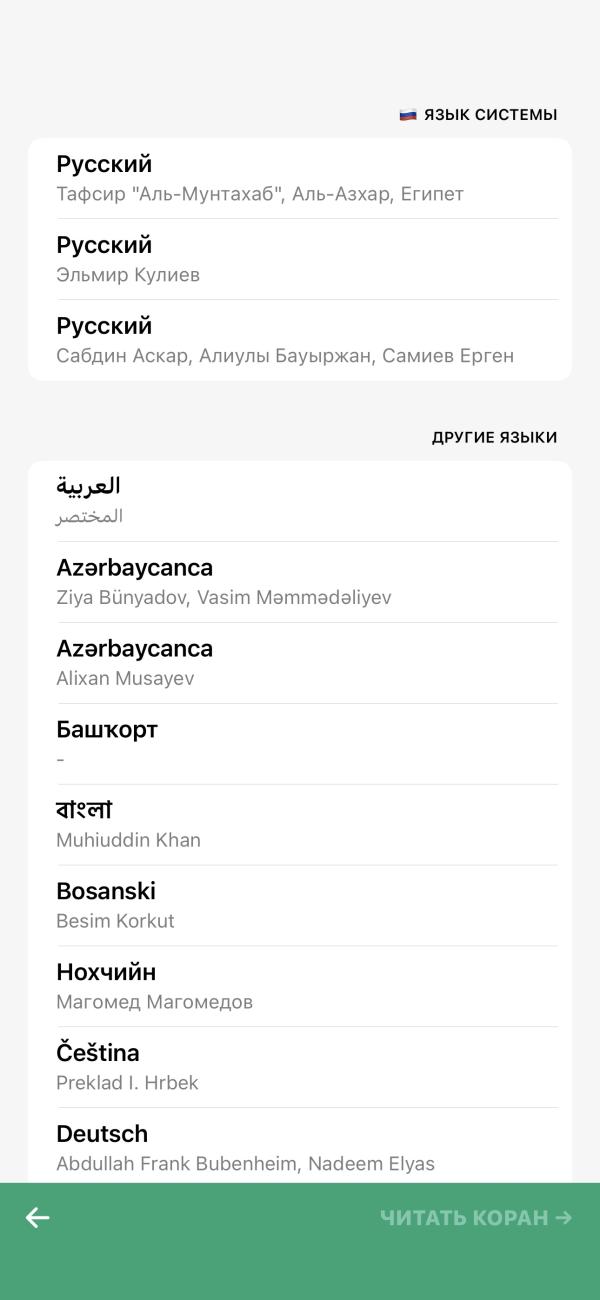Select Čeština Preklad I. Hrbek

300,1068
